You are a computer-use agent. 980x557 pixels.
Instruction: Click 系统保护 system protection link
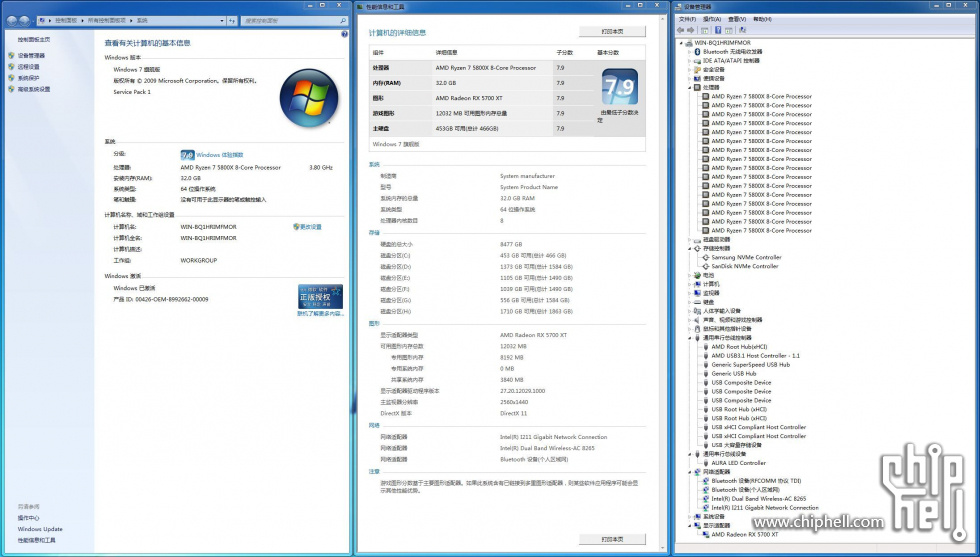pos(29,78)
